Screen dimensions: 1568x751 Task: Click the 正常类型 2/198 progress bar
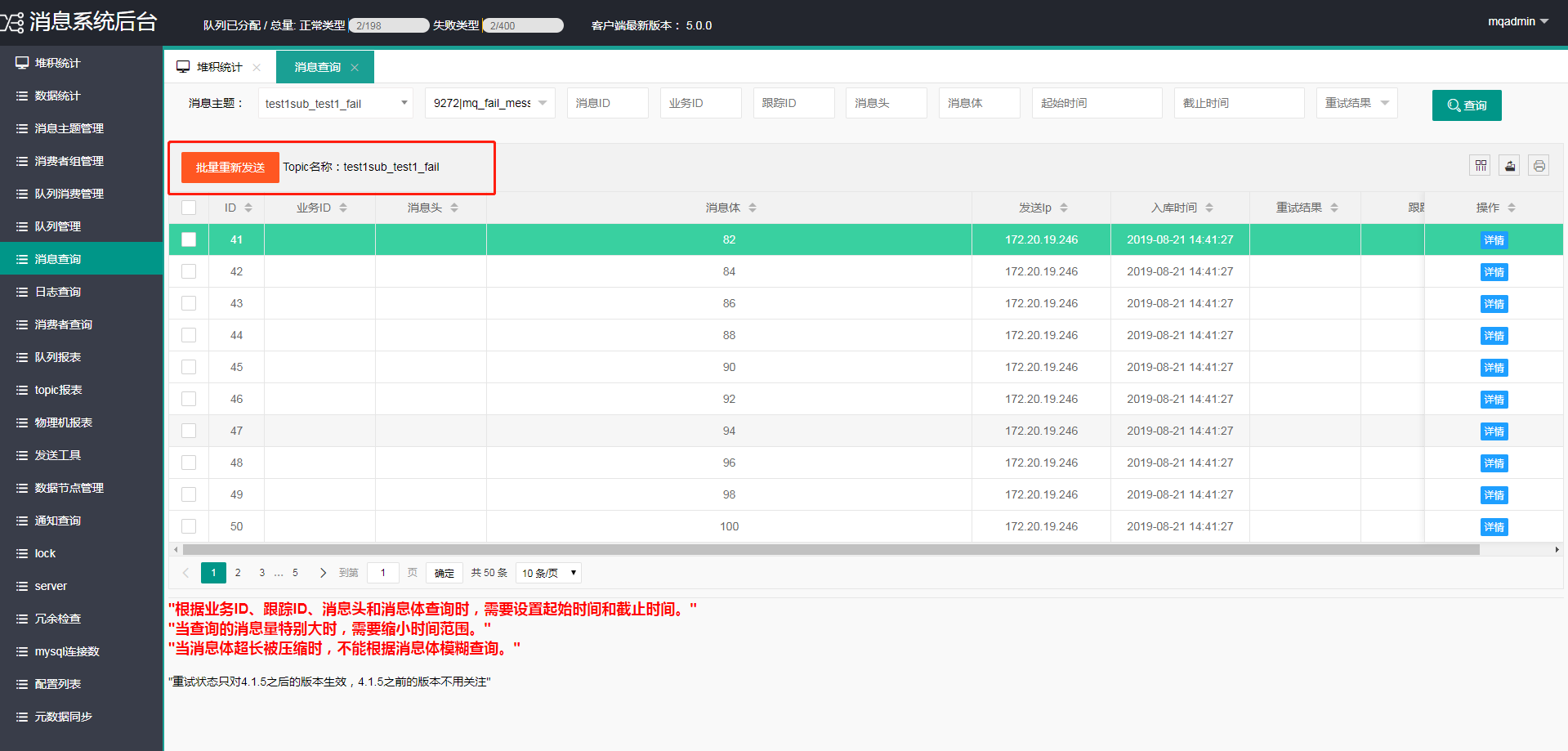389,25
